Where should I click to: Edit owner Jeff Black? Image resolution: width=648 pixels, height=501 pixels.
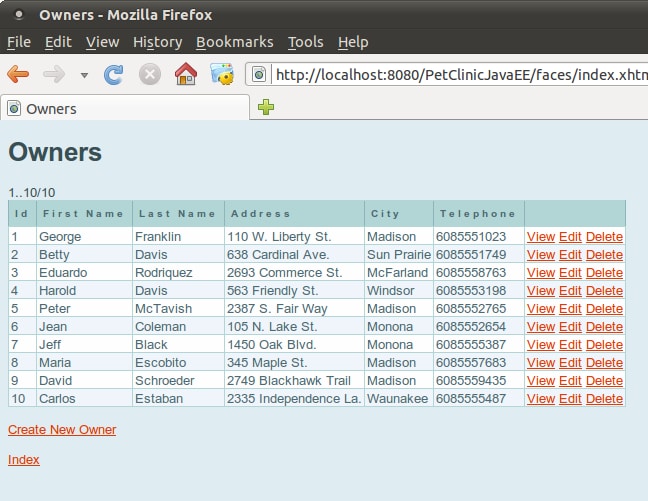pos(570,345)
